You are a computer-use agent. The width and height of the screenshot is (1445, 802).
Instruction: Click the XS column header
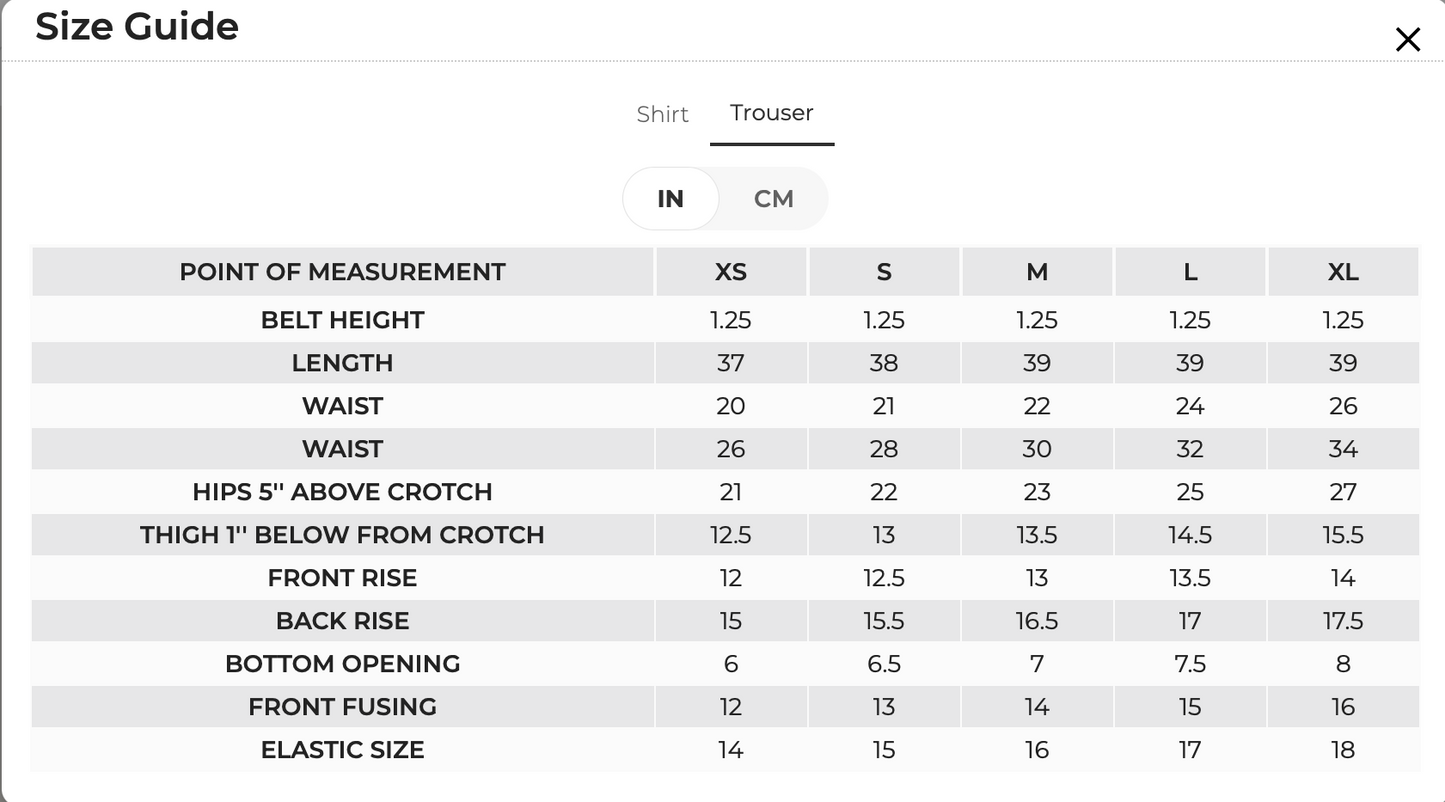click(x=731, y=272)
